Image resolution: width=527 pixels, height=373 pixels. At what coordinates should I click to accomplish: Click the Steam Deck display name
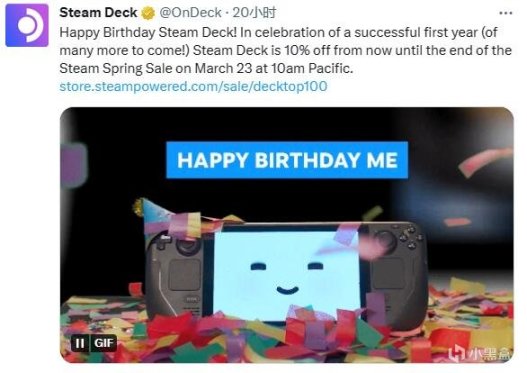click(x=98, y=13)
